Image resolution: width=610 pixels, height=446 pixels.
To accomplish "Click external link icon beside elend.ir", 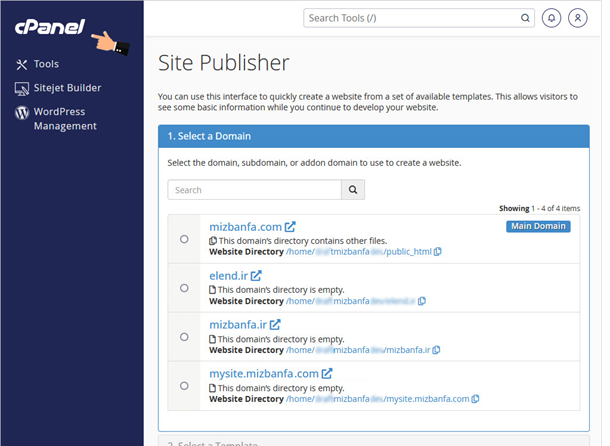I will (256, 276).
